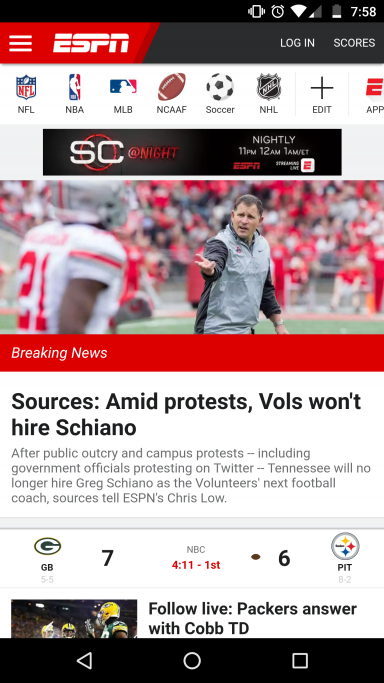Image resolution: width=384 pixels, height=683 pixels.
Task: Open the NFL league icon
Action: coord(26,87)
